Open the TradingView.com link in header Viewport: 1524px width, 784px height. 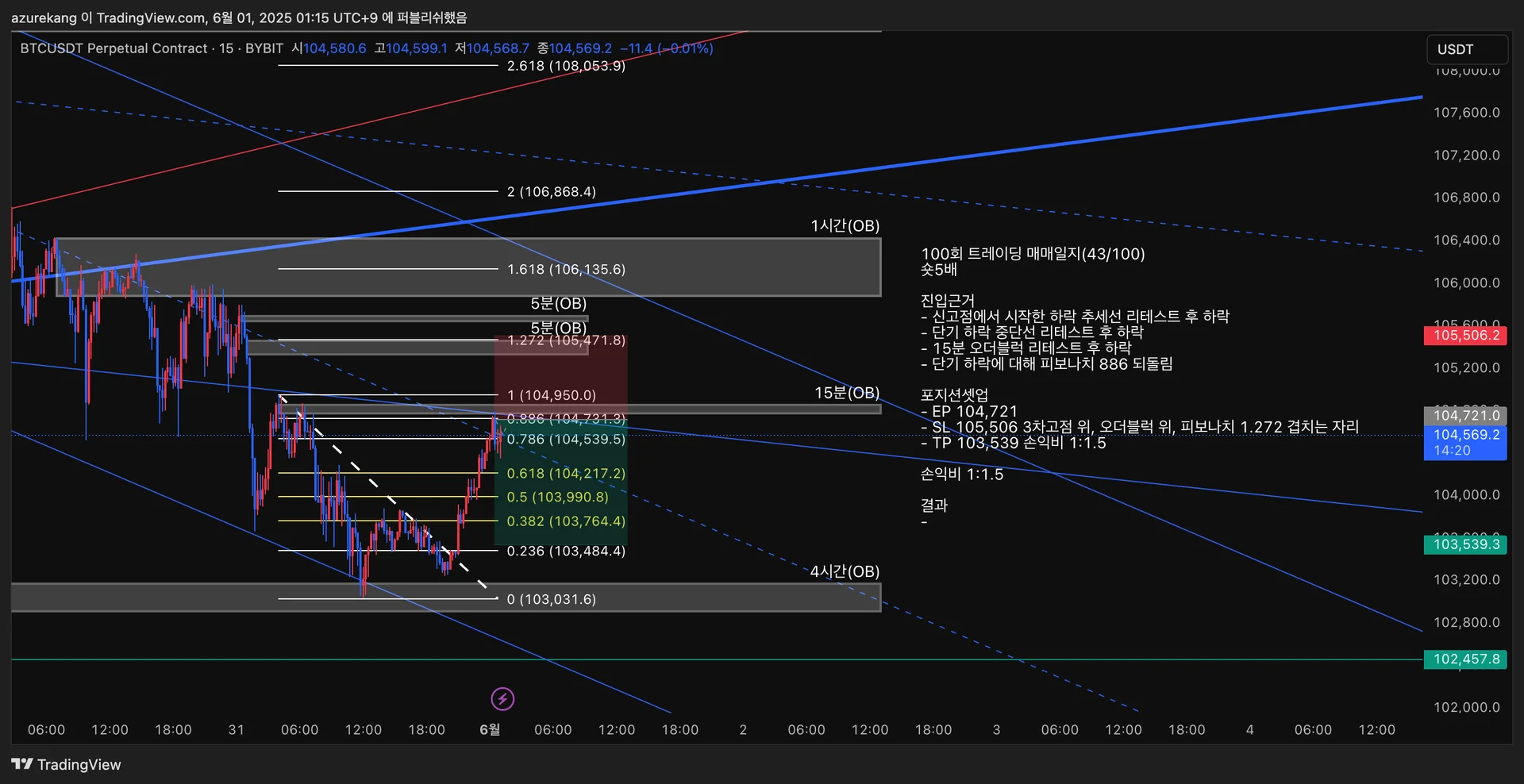point(151,17)
